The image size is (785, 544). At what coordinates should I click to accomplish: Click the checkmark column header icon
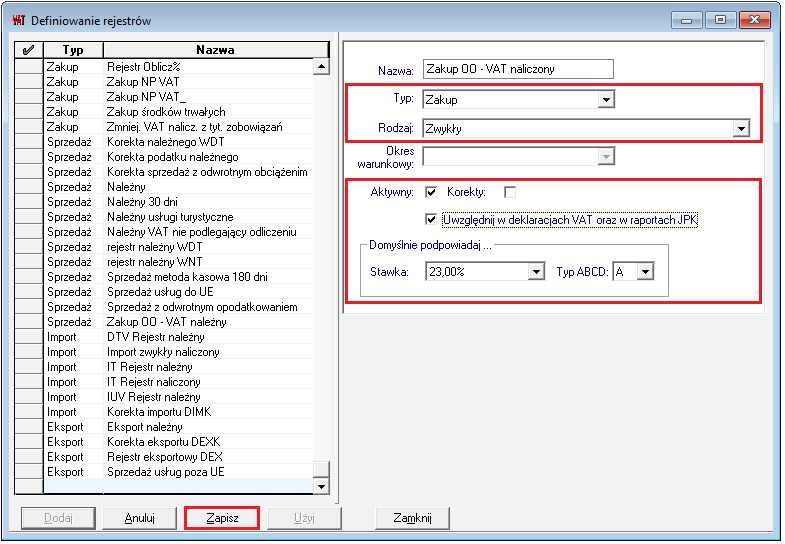point(29,50)
